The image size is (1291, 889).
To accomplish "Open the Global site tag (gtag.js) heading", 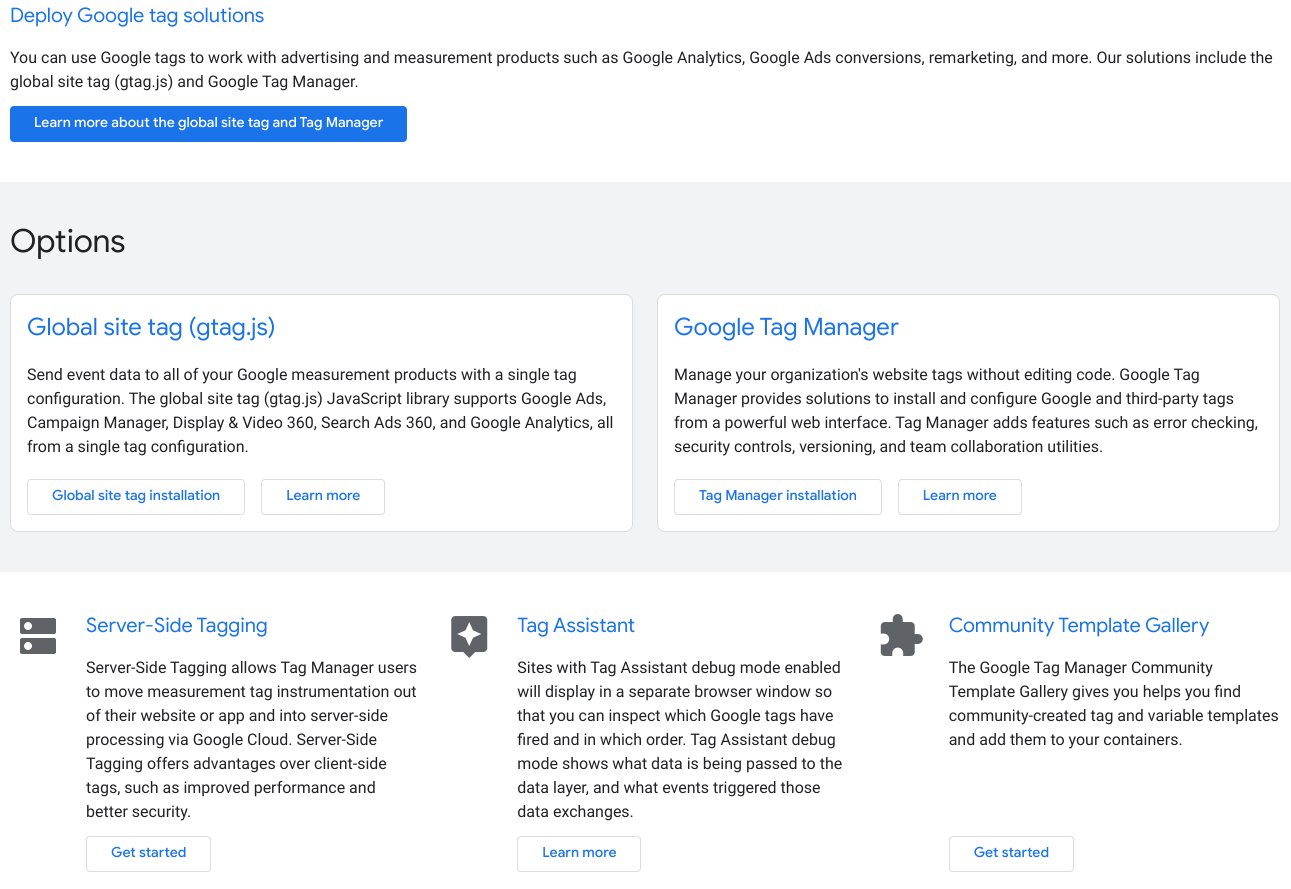I will click(151, 327).
